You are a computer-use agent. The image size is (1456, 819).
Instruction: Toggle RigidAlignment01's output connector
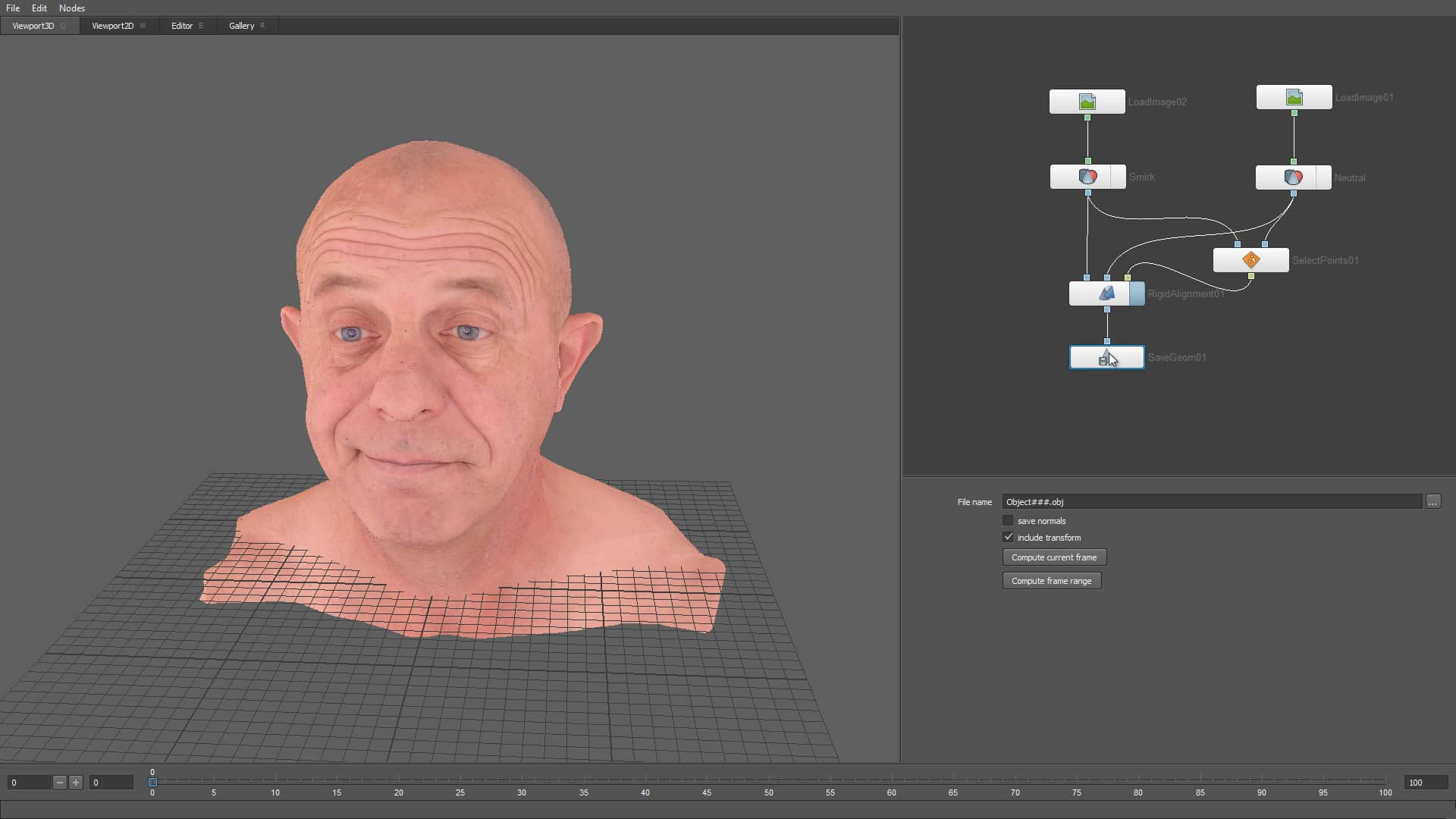[1107, 309]
